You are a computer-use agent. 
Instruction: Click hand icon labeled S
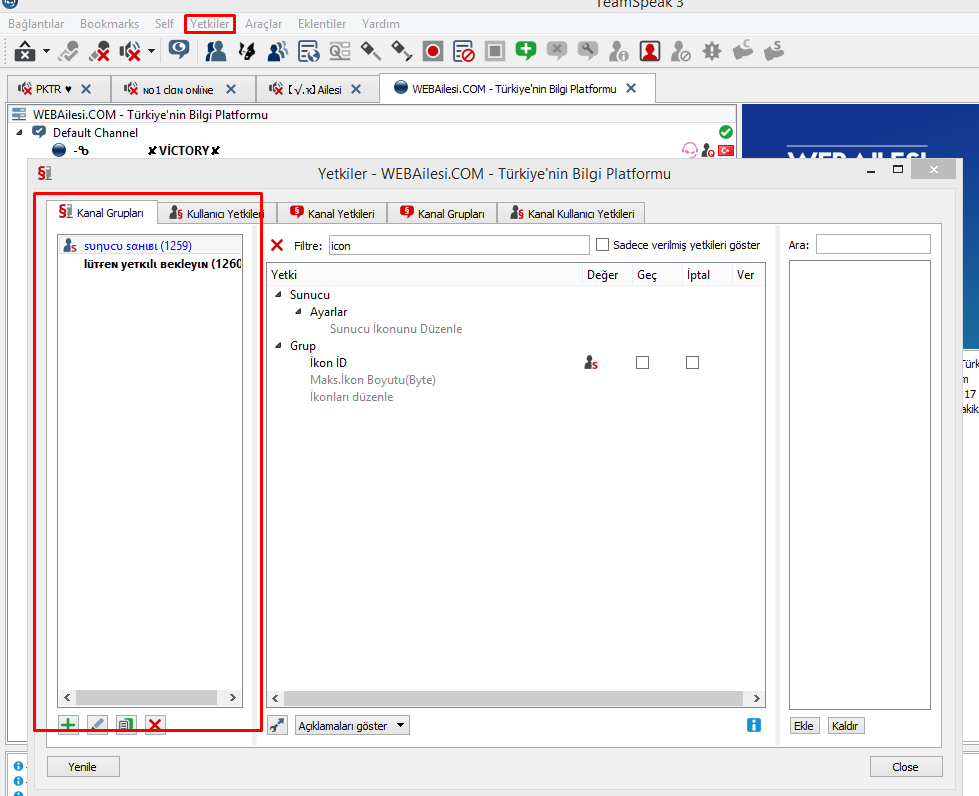pyautogui.click(x=774, y=51)
